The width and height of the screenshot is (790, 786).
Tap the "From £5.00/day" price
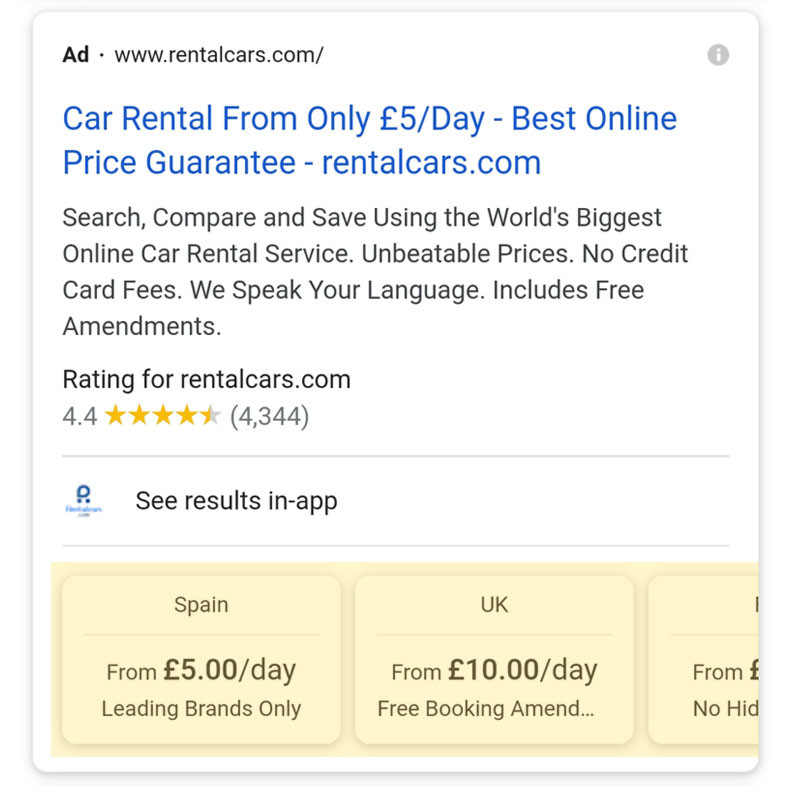201,670
